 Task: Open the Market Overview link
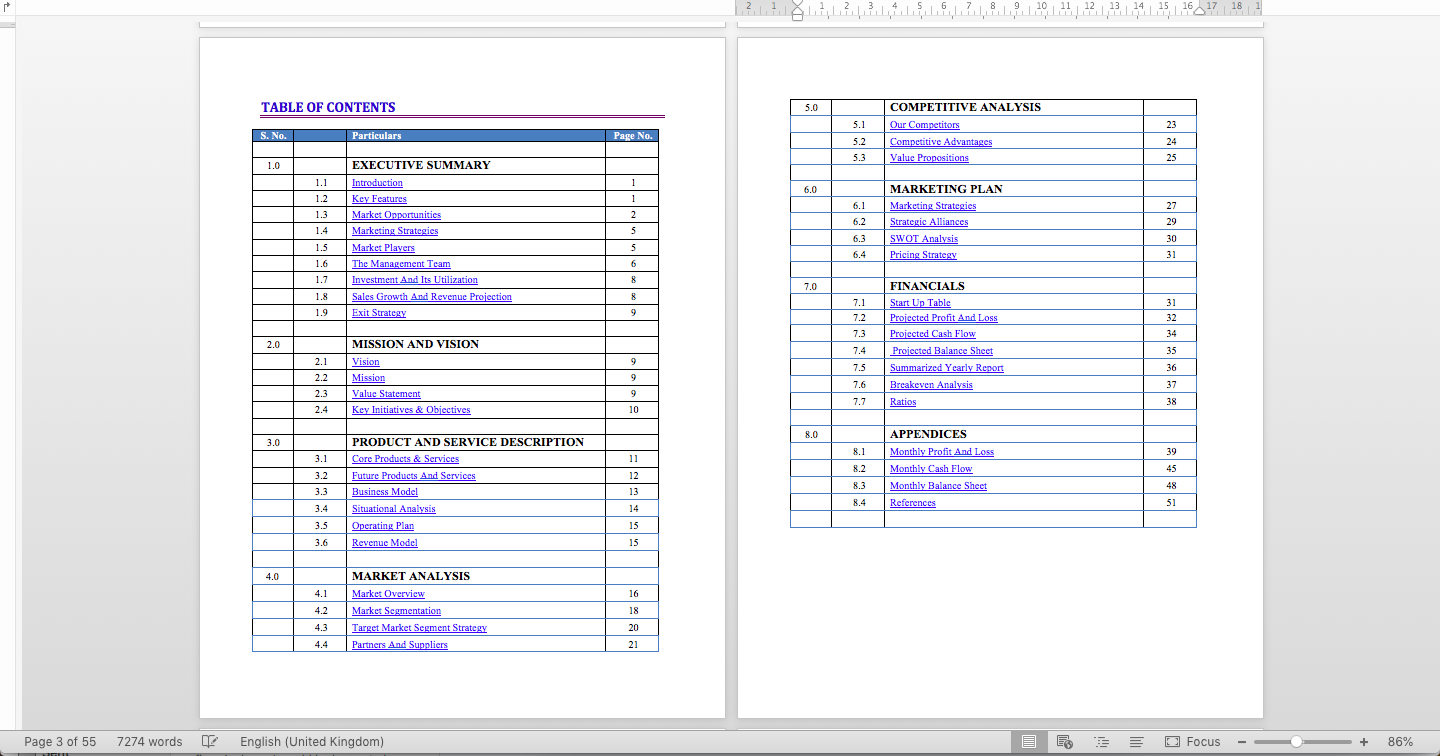[388, 594]
